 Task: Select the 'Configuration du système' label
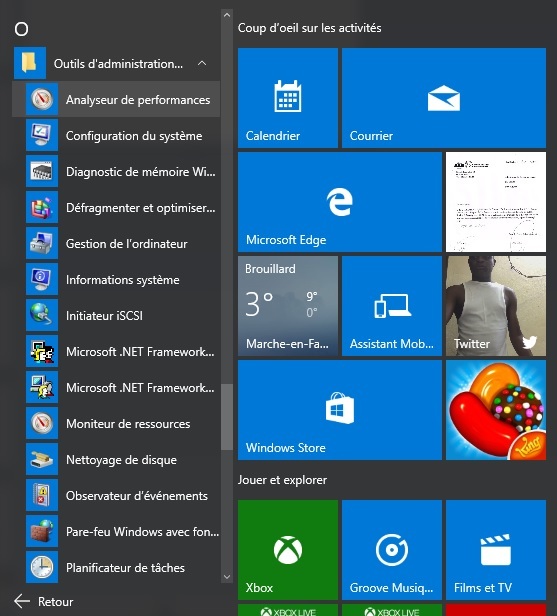[x=134, y=136]
